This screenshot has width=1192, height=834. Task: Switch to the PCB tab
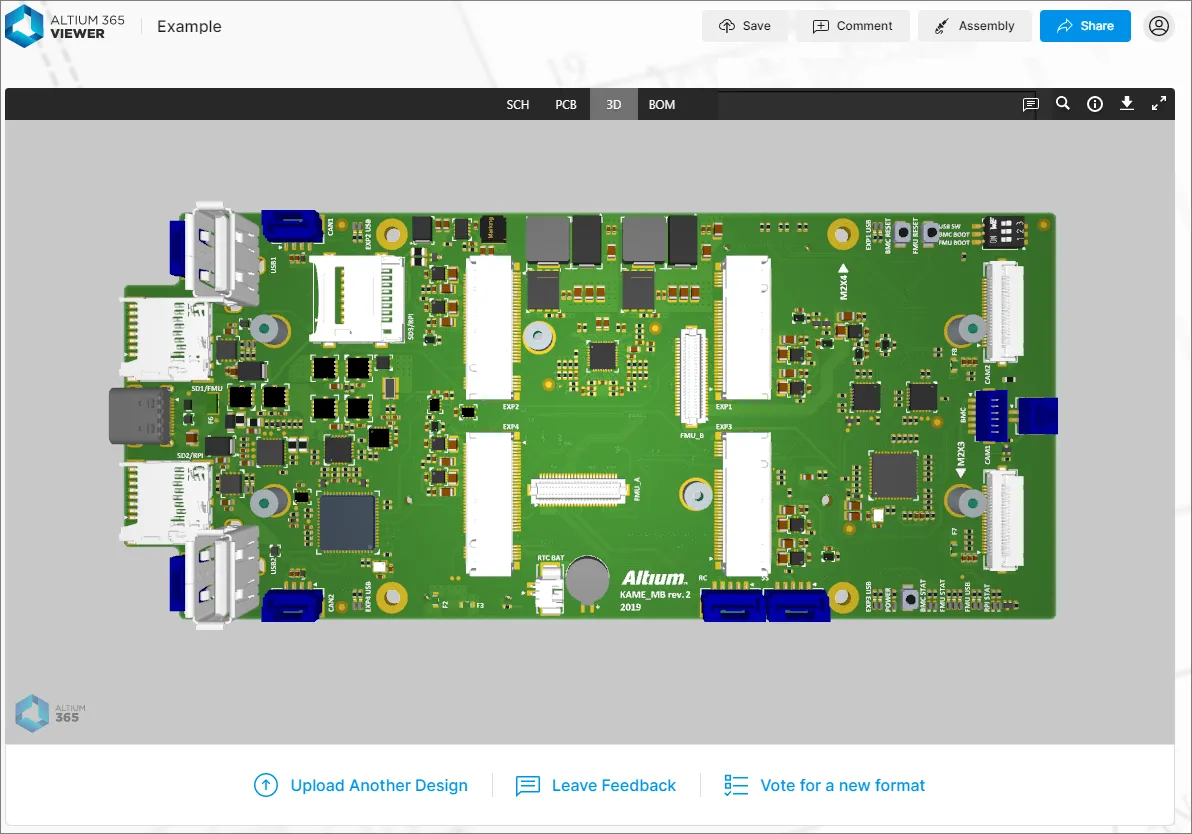(x=566, y=104)
